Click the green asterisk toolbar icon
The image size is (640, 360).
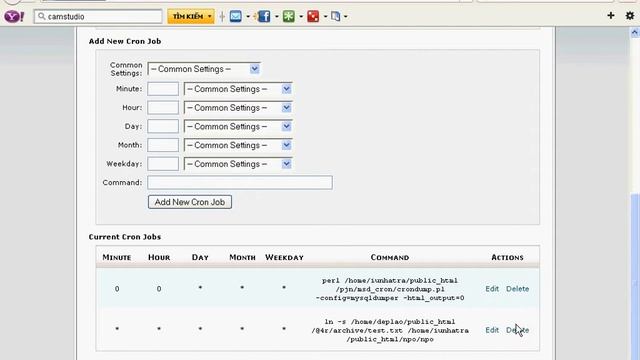point(289,16)
